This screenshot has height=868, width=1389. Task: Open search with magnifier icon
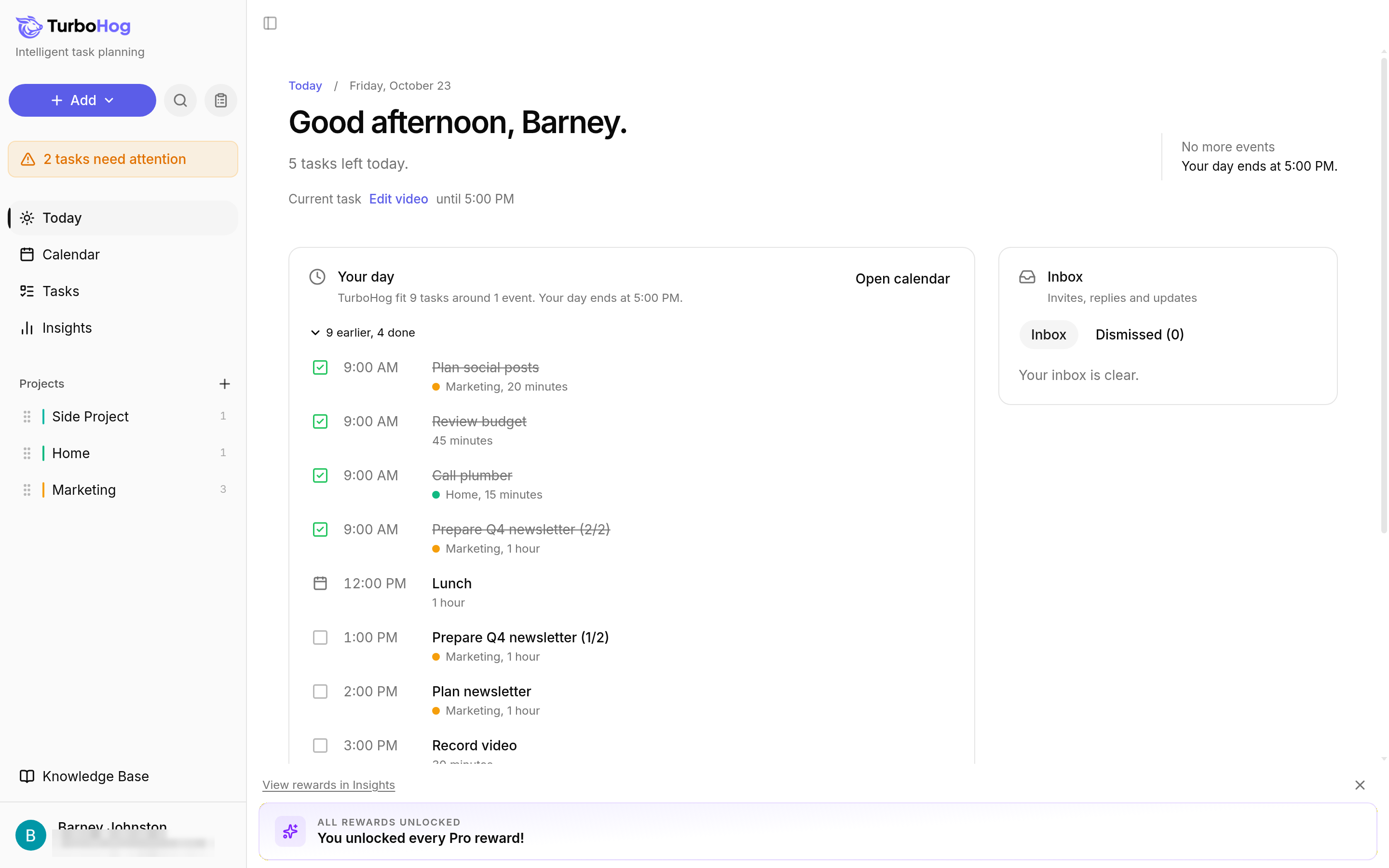(180, 100)
